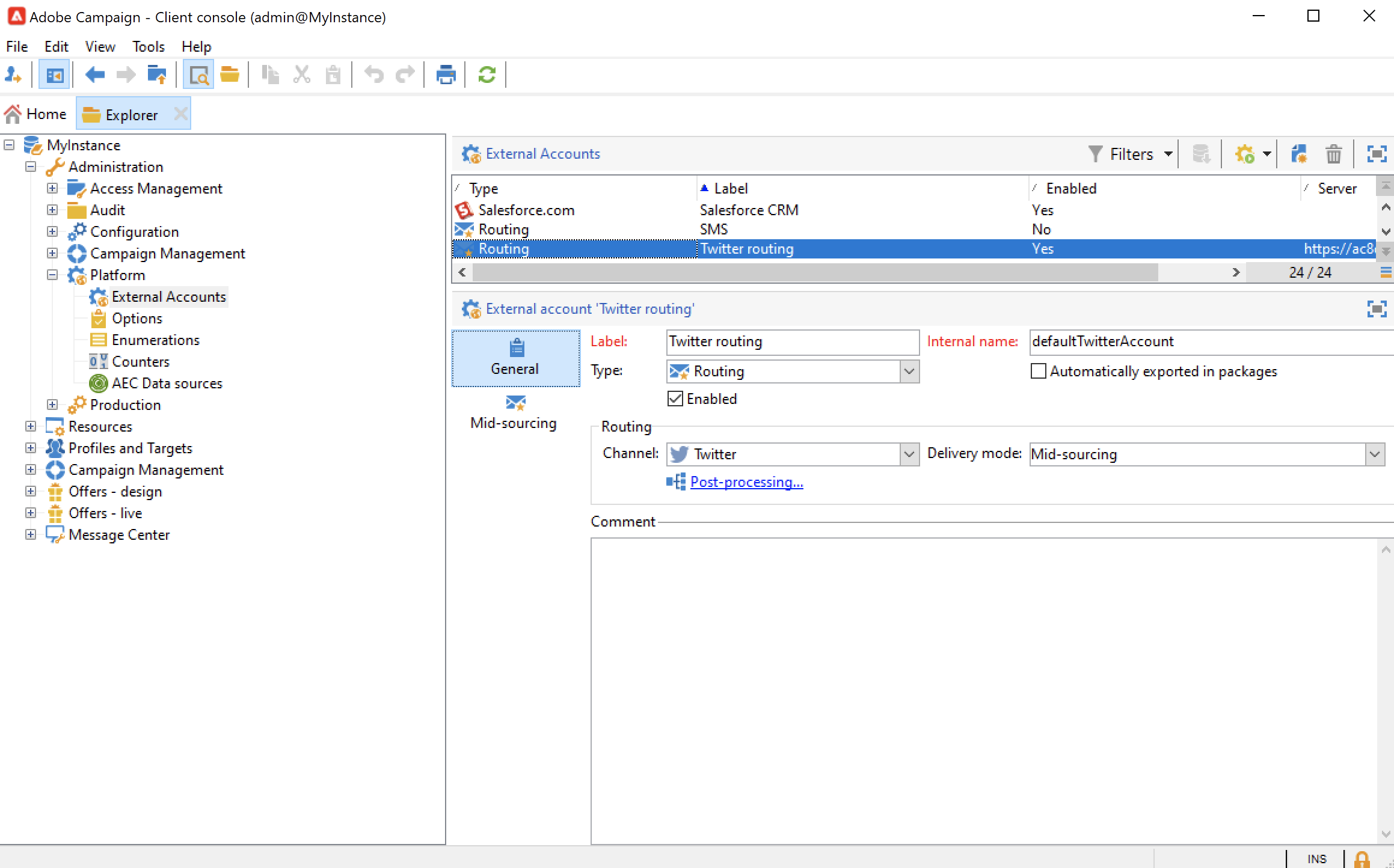The height and width of the screenshot is (868, 1394).
Task: Click the open folder toolbar icon
Action: tap(229, 75)
